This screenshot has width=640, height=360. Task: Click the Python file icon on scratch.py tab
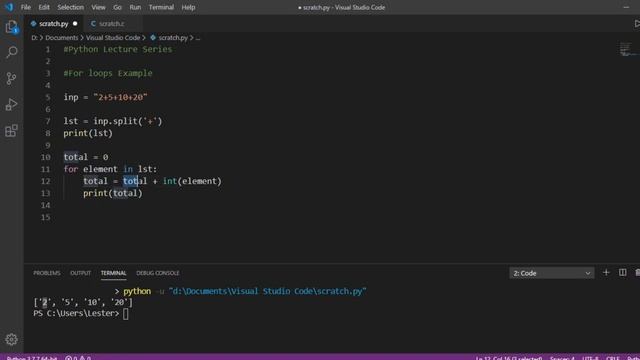tap(33, 24)
